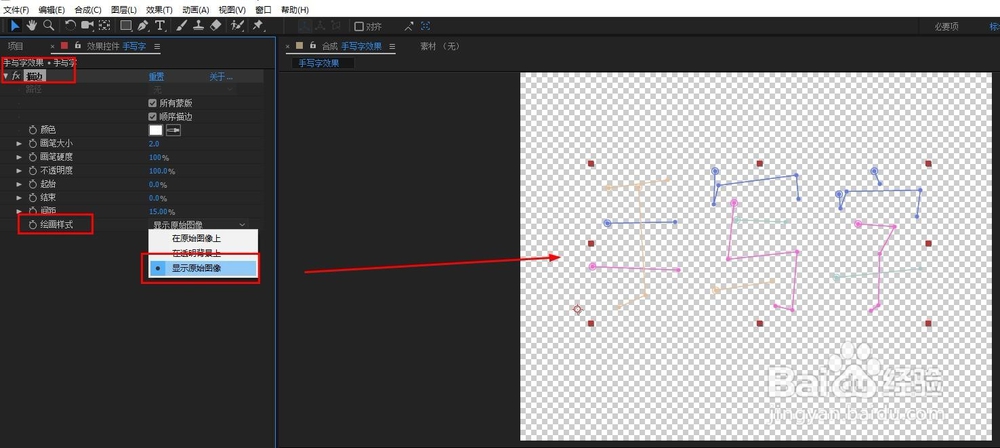Select the Zoom magnifier tool
1000x448 pixels.
[x=48, y=26]
